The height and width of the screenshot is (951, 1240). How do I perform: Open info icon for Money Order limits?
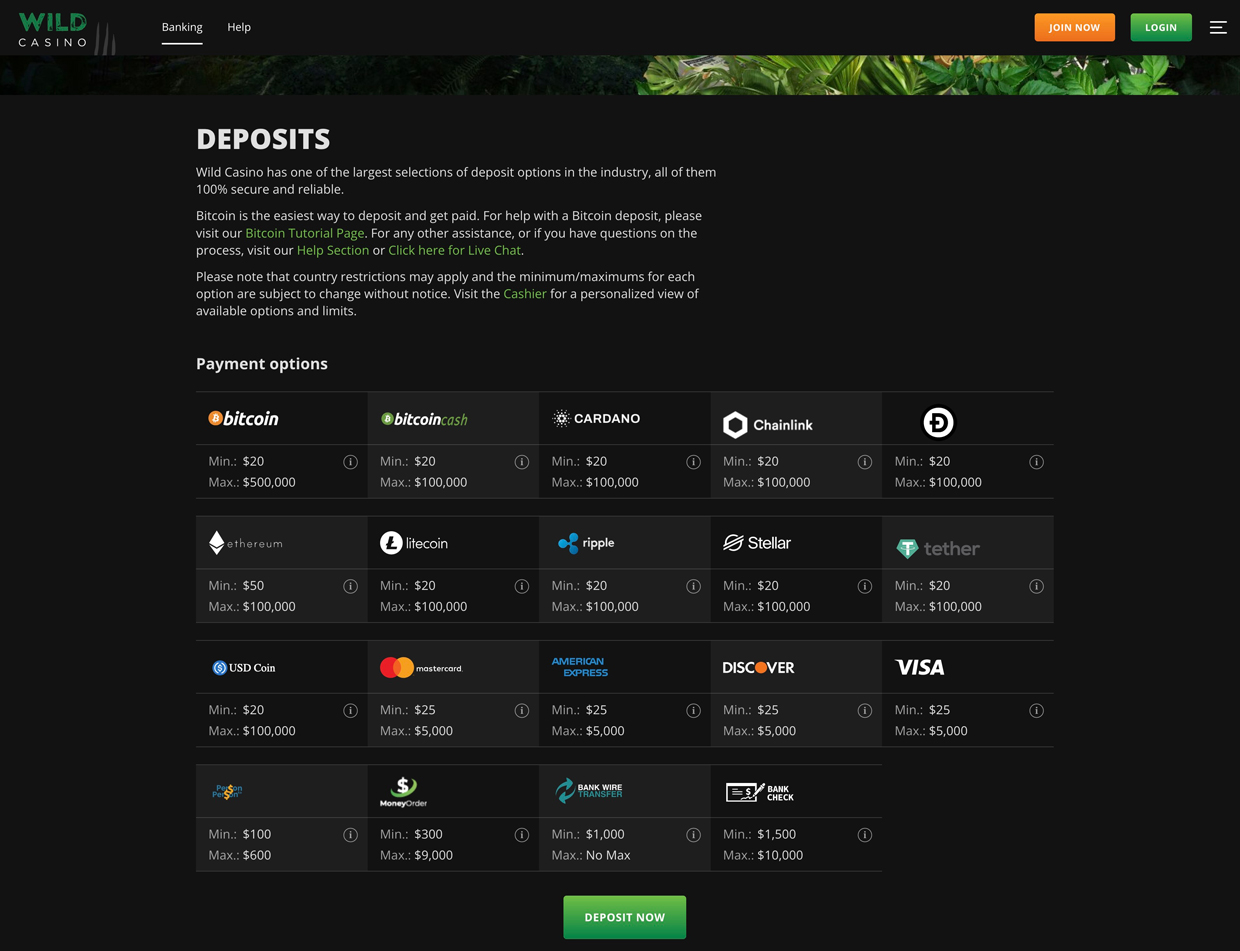point(522,835)
